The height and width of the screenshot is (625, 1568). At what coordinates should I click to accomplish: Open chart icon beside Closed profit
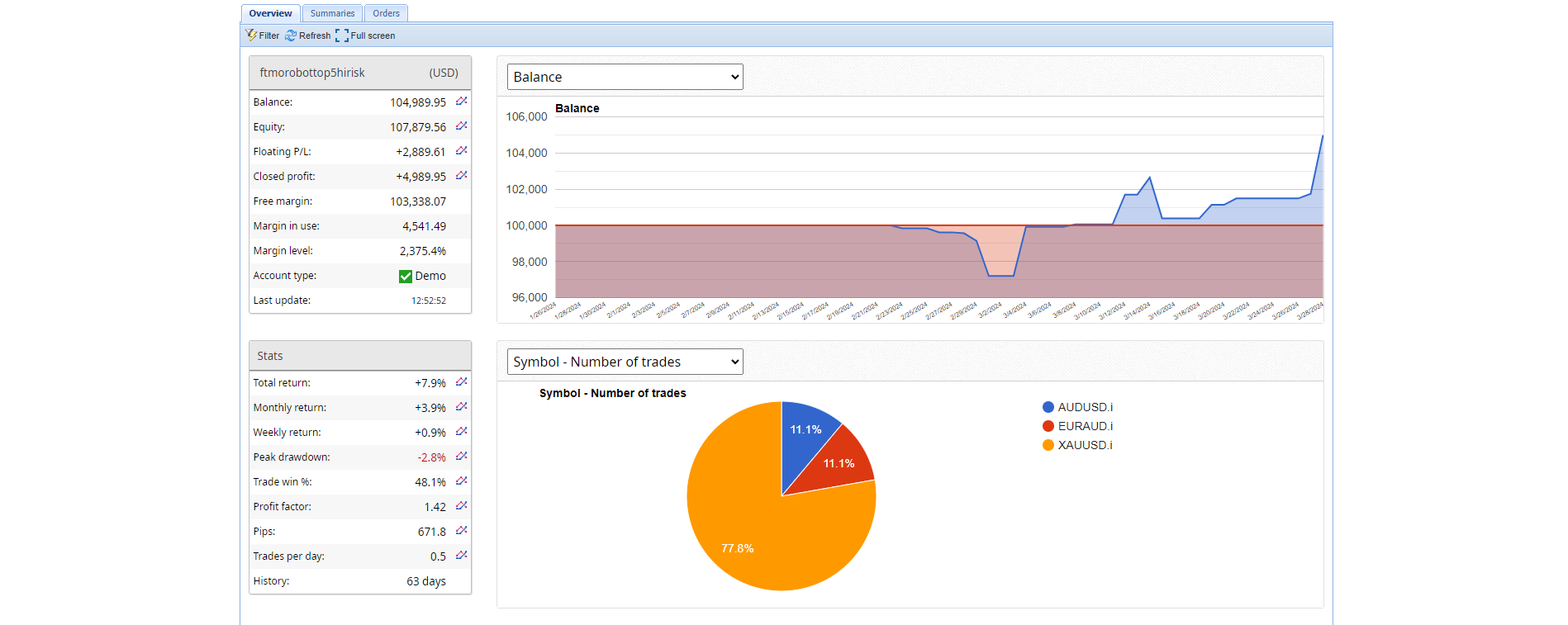tap(461, 176)
